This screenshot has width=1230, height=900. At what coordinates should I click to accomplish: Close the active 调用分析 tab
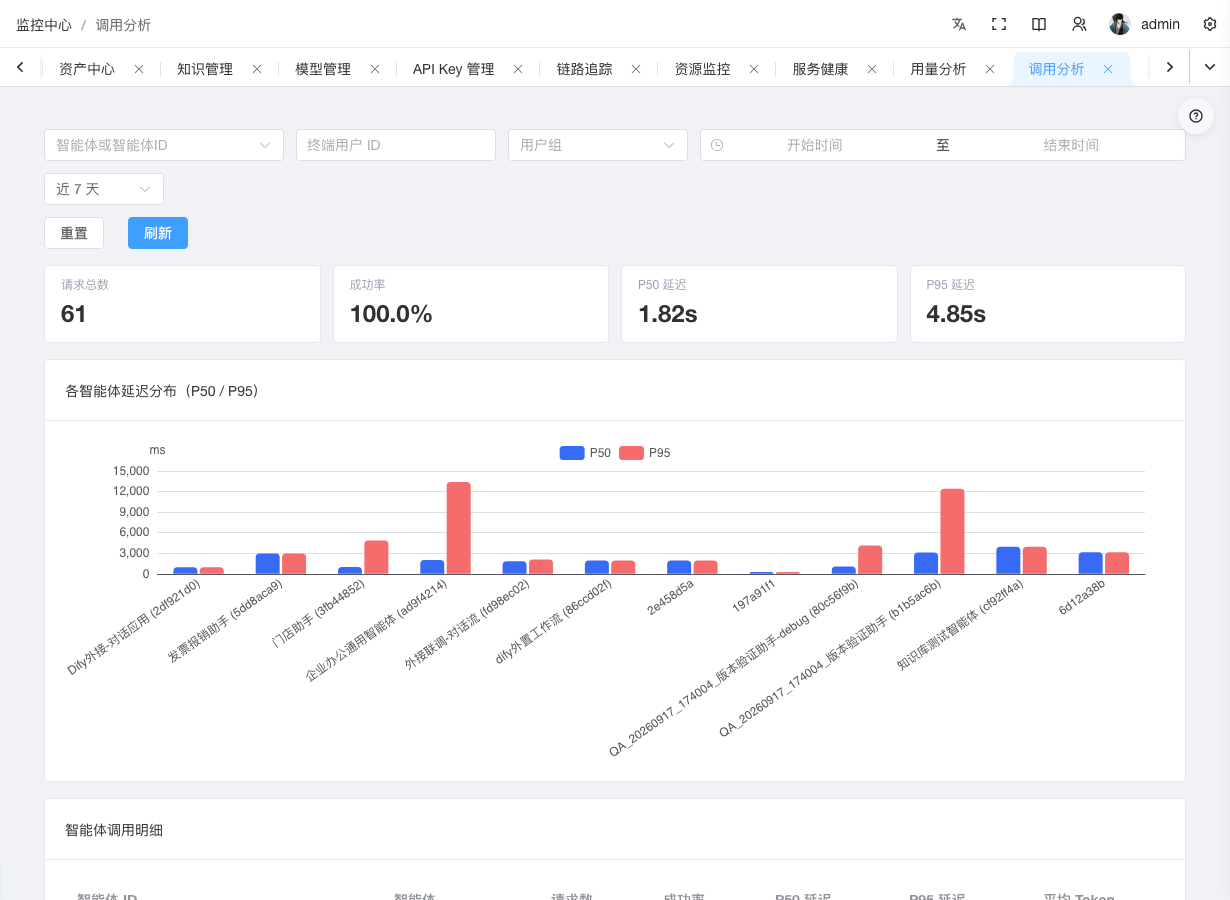(1108, 69)
